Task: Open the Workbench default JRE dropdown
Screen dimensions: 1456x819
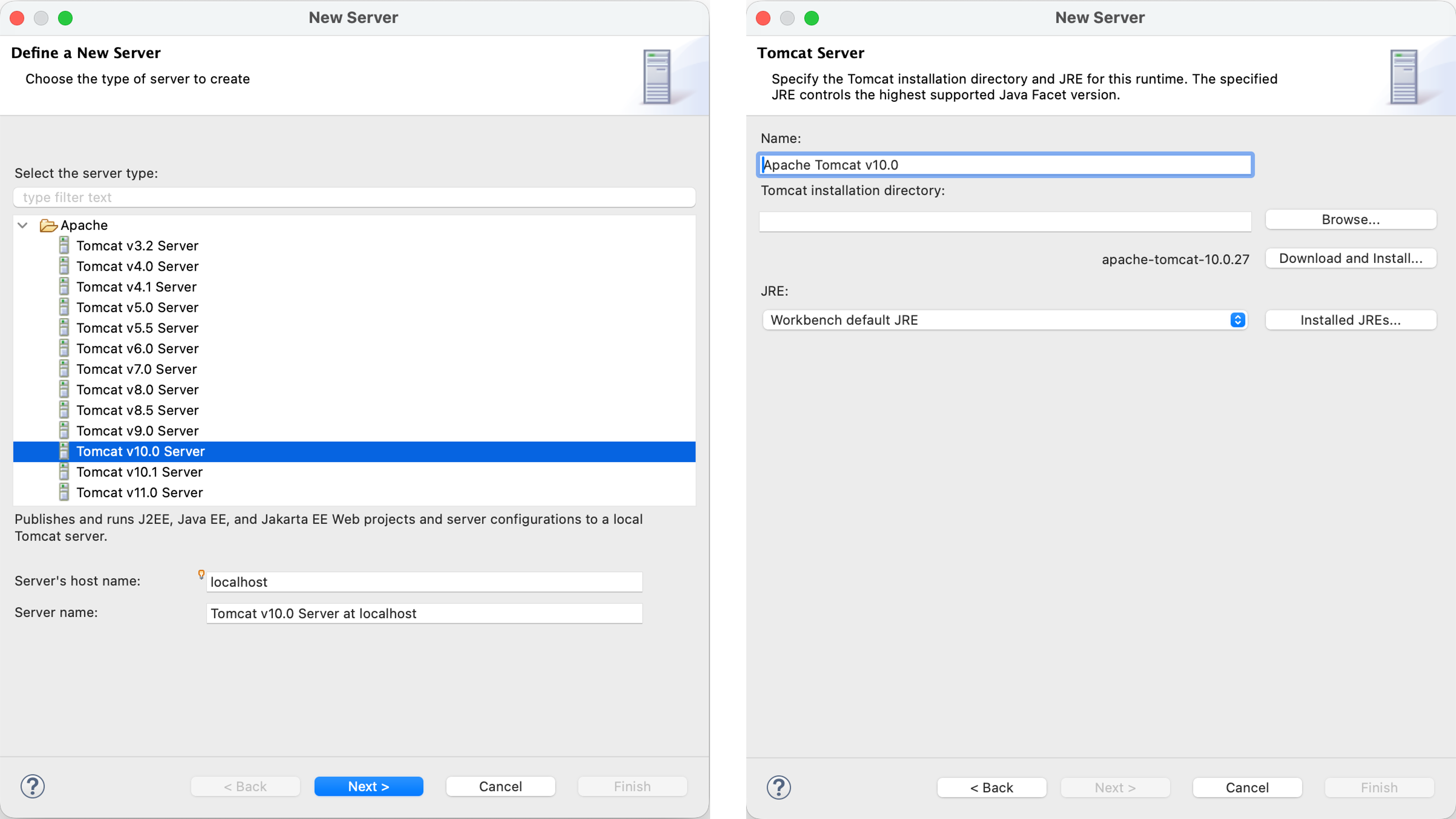Action: [1004, 320]
